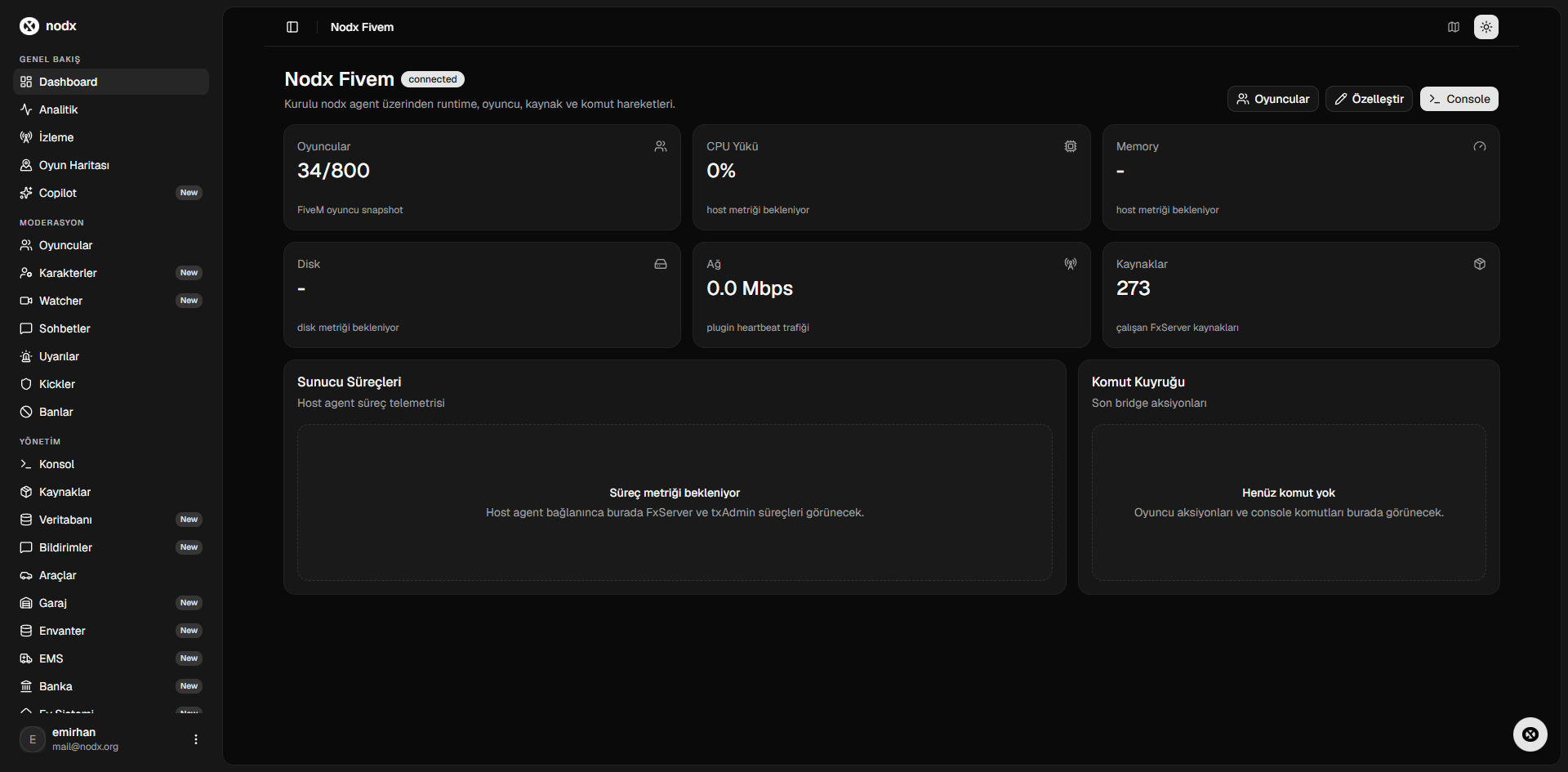This screenshot has width=1568, height=772.
Task: Open the user menu three-dots
Action: tap(196, 739)
